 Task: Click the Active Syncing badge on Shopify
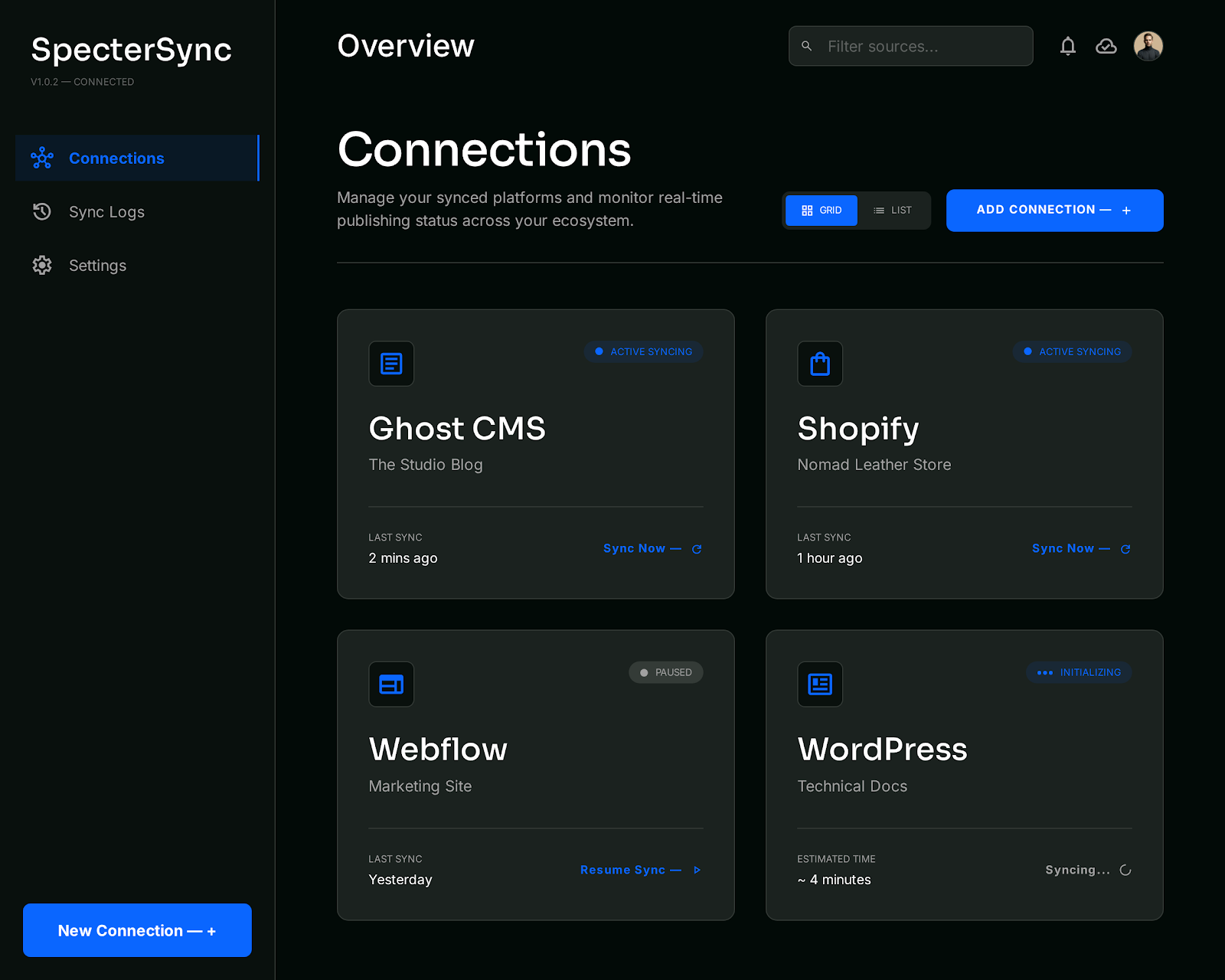click(1073, 351)
